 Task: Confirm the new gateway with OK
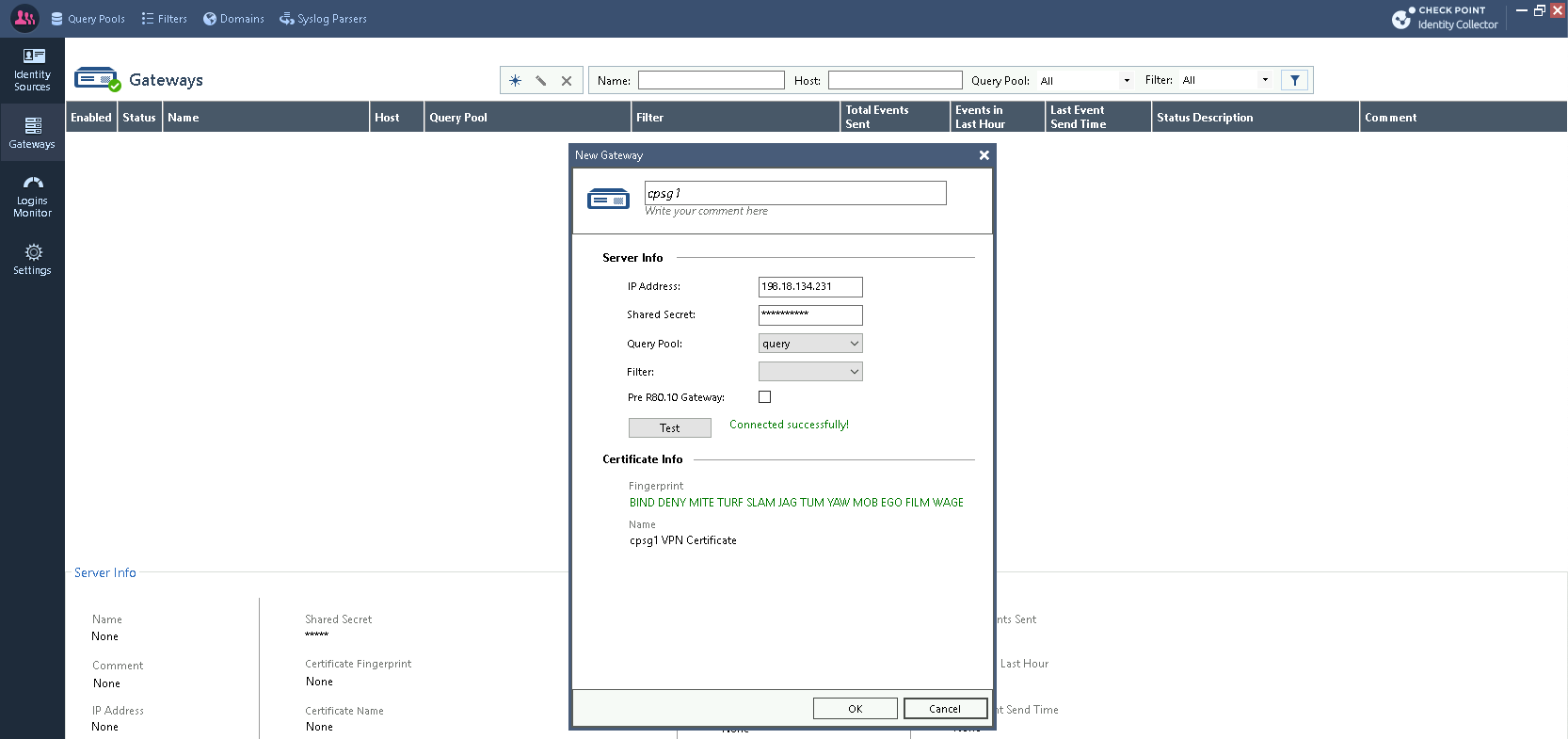click(855, 709)
